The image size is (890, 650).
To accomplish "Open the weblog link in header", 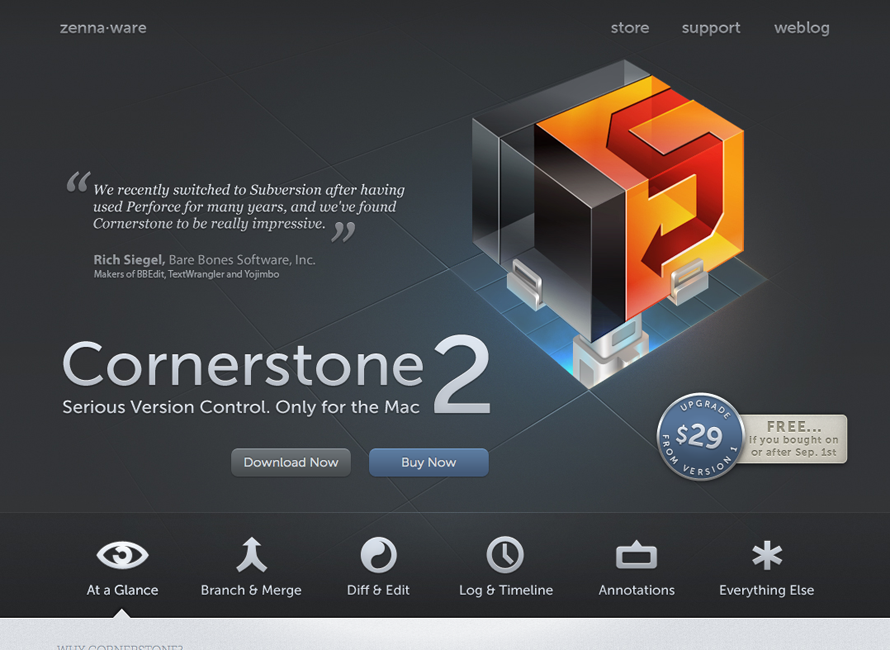I will (802, 28).
